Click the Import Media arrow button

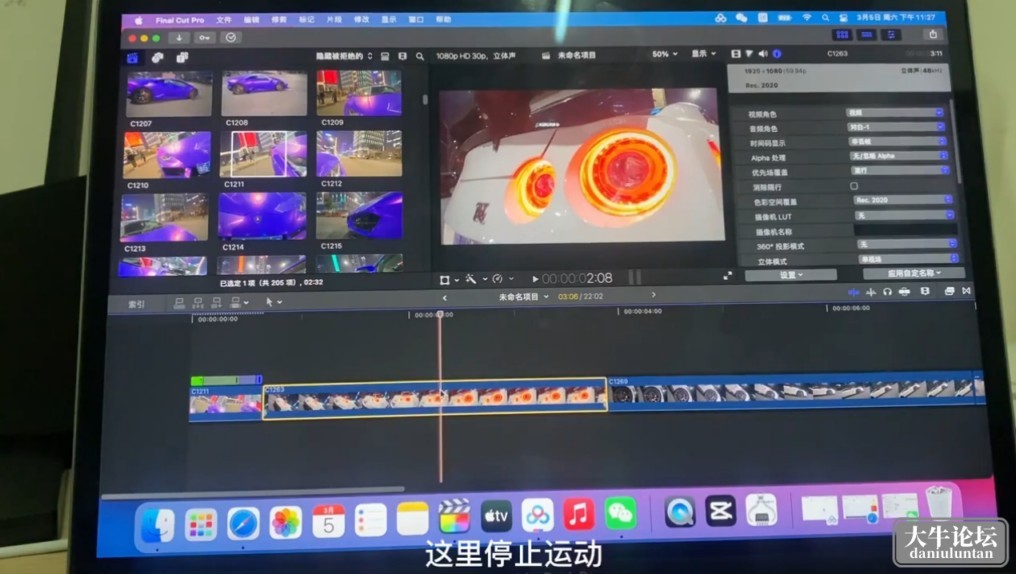(x=179, y=38)
